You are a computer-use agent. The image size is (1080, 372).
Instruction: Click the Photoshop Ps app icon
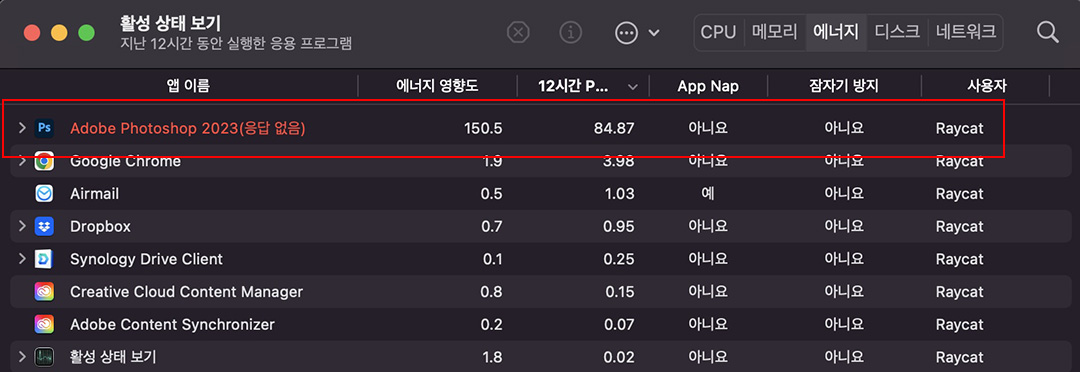(45, 128)
